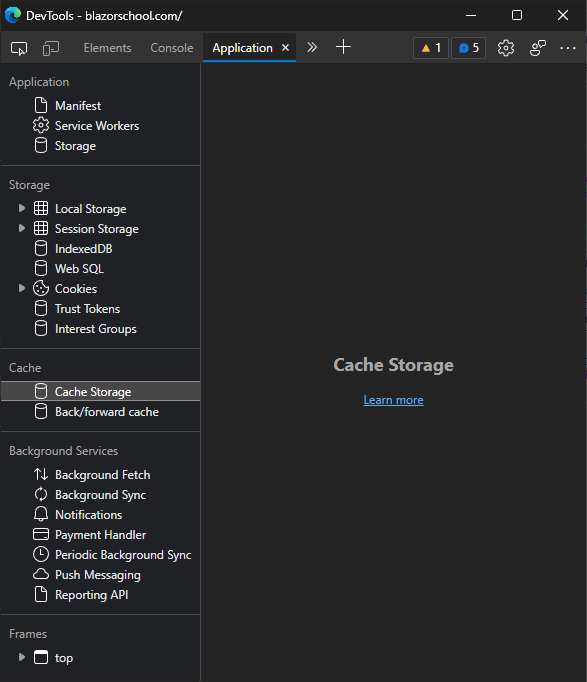Open the more tabs chevron menu
Viewport: 587px width, 682px height.
pos(312,47)
